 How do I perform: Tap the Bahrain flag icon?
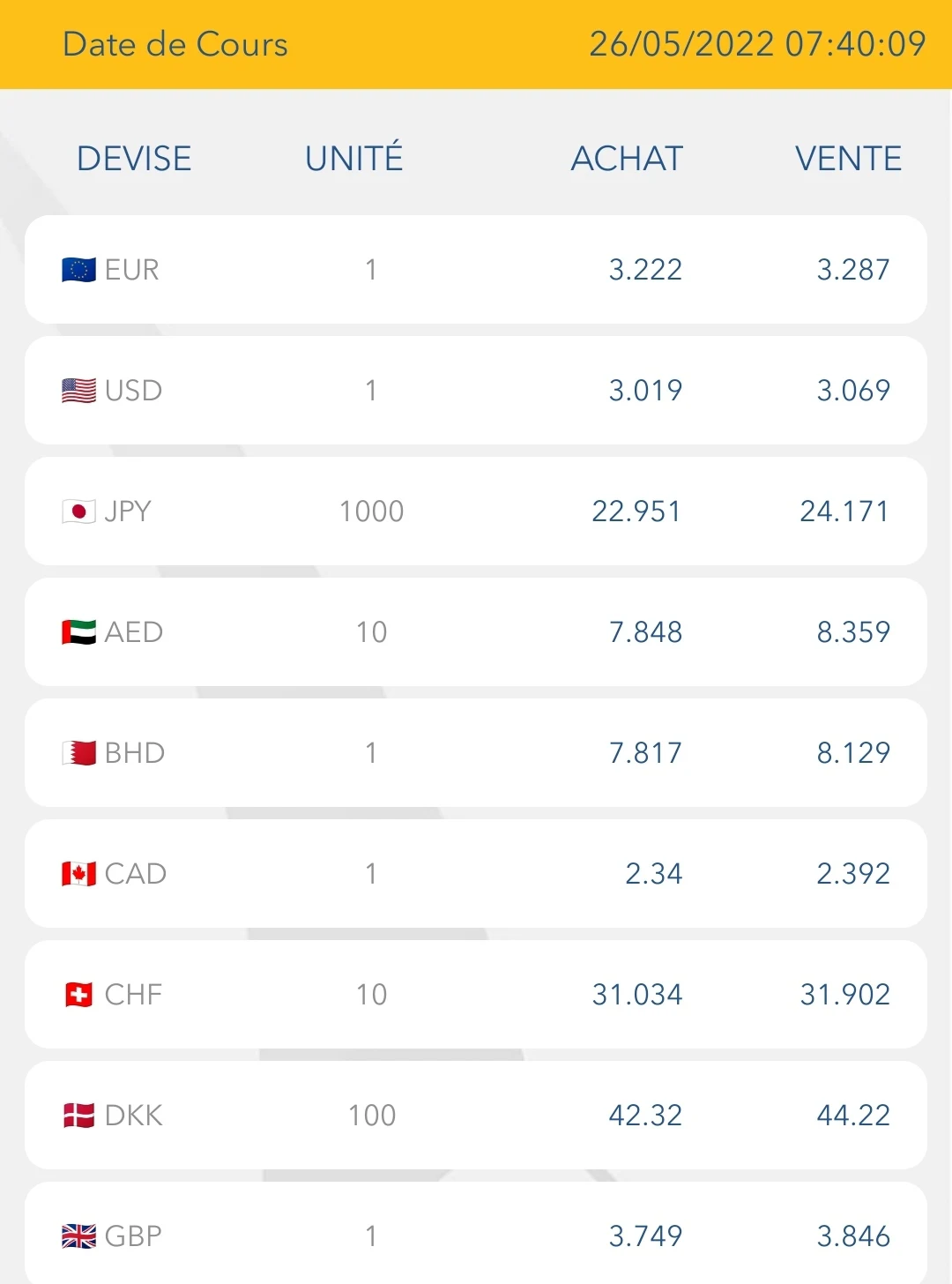coord(78,753)
